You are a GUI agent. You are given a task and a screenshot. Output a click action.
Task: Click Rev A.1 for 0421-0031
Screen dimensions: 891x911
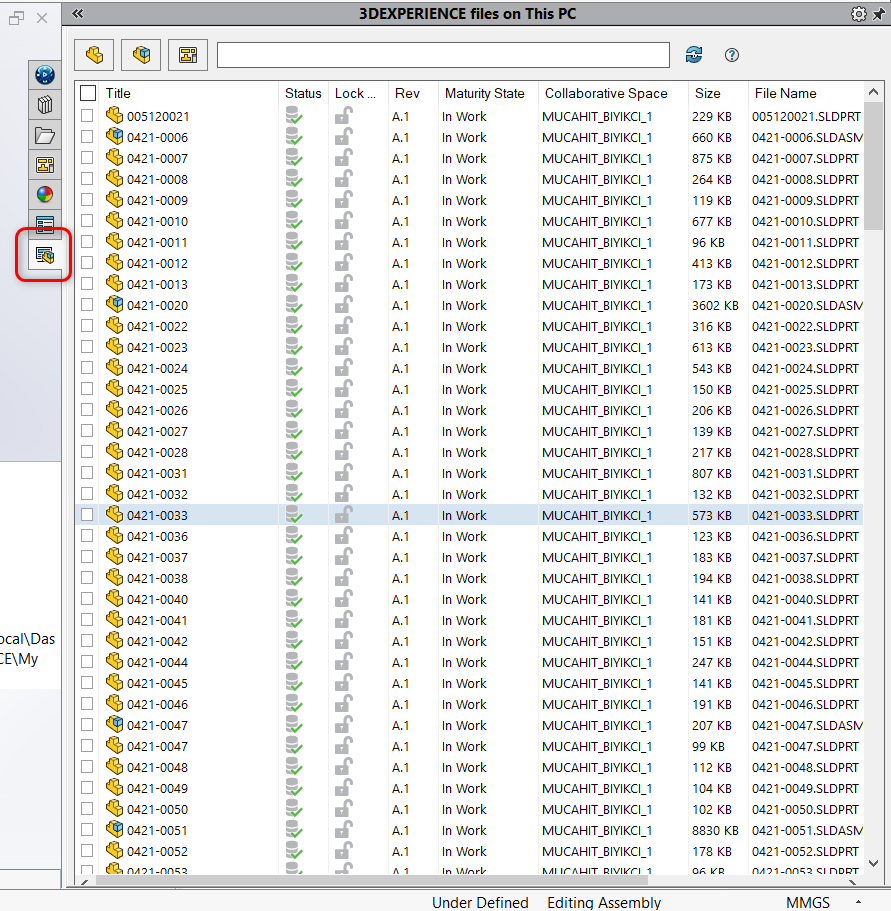pos(400,474)
